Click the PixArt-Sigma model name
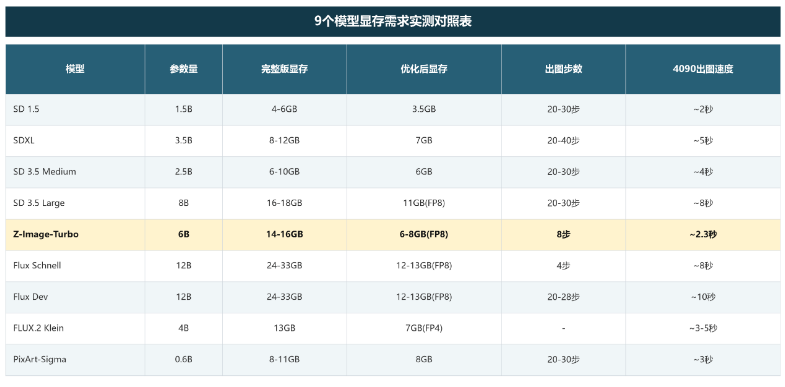785x387 pixels. [40, 359]
